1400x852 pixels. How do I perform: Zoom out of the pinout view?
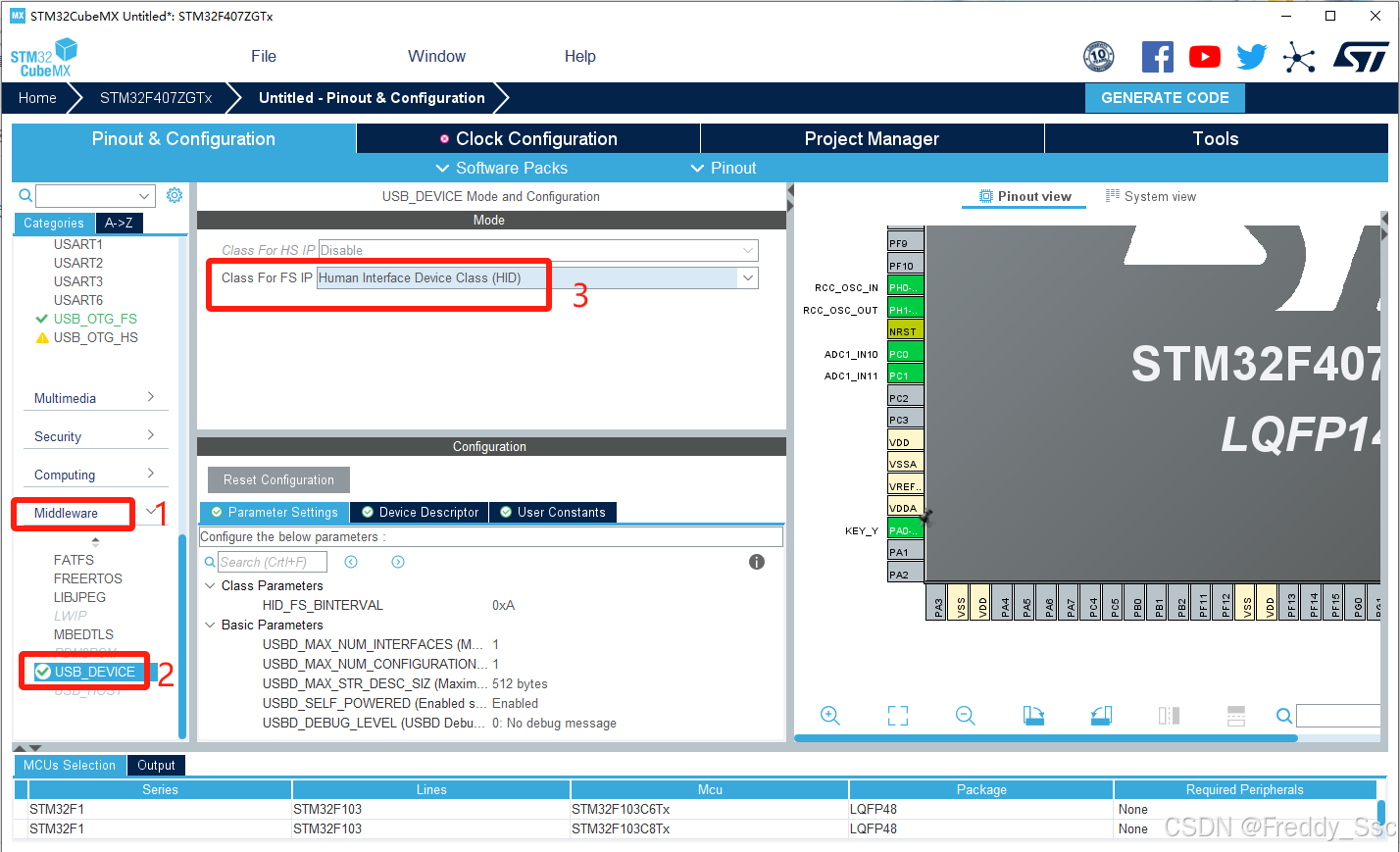point(966,716)
